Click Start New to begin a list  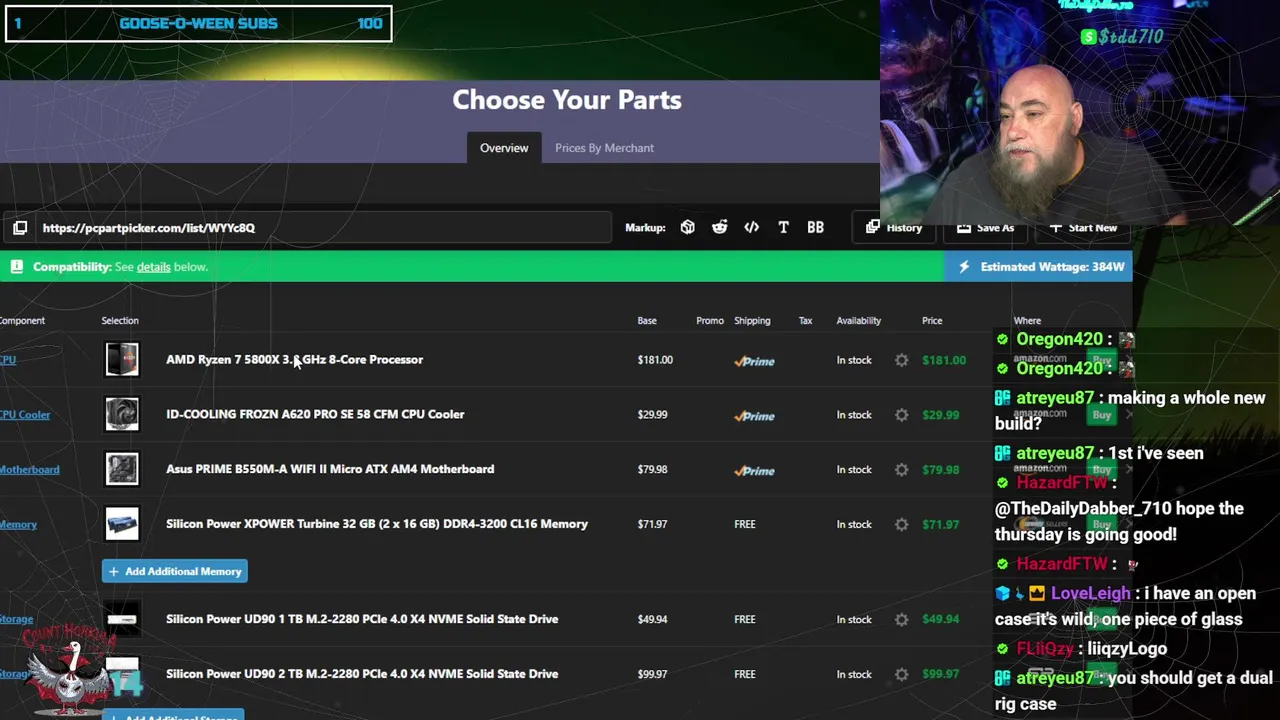[1083, 228]
